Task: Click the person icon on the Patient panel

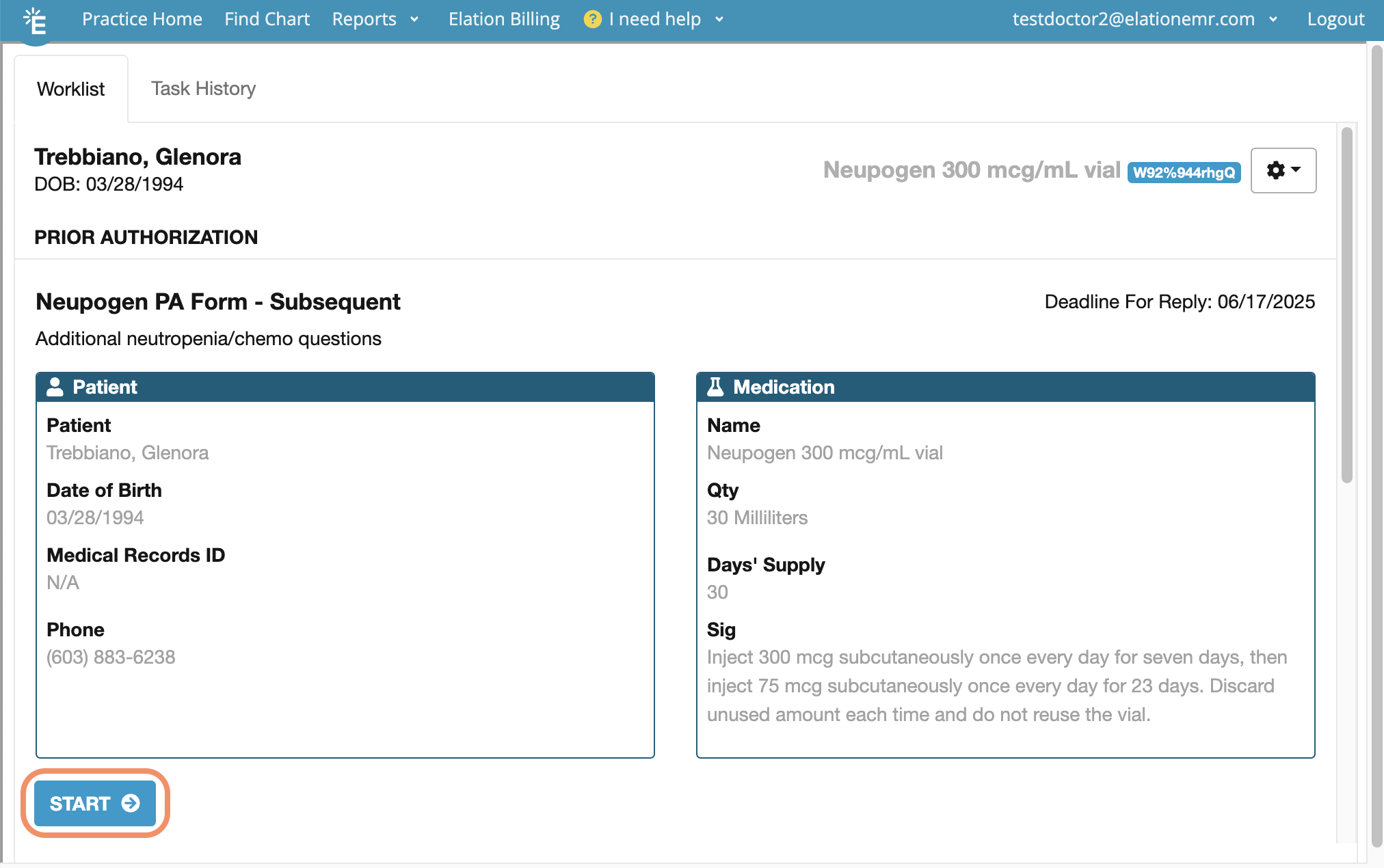Action: coord(55,386)
